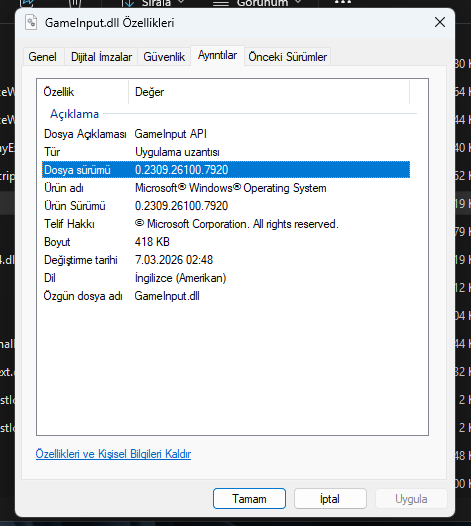Click the Özellik column header
The height and width of the screenshot is (526, 471).
83,92
